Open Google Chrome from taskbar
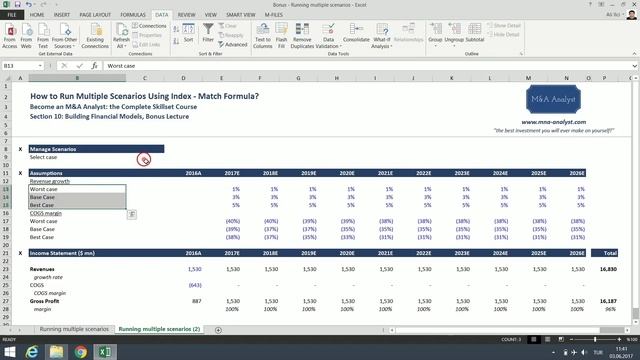Image resolution: width=640 pixels, height=360 pixels. [x=80, y=352]
